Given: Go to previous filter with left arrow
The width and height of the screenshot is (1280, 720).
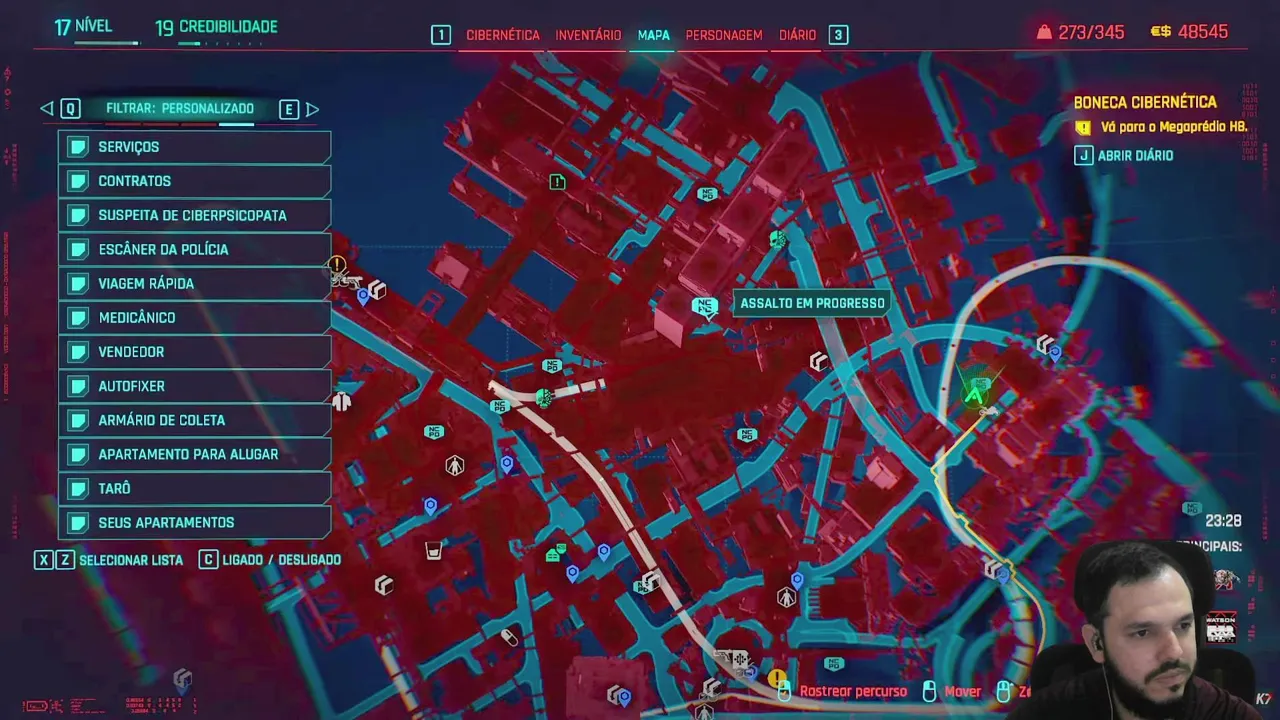Looking at the screenshot, I should click(x=46, y=108).
